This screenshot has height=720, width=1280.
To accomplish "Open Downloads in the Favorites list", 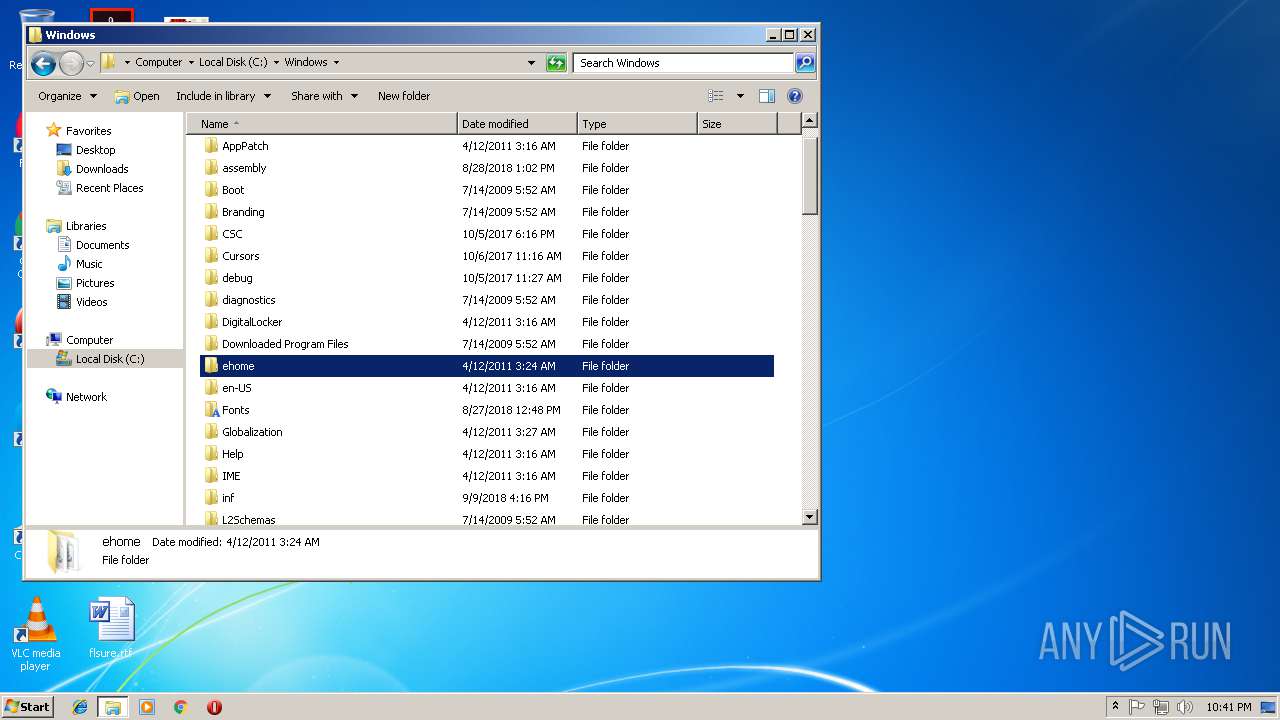I will pos(102,169).
